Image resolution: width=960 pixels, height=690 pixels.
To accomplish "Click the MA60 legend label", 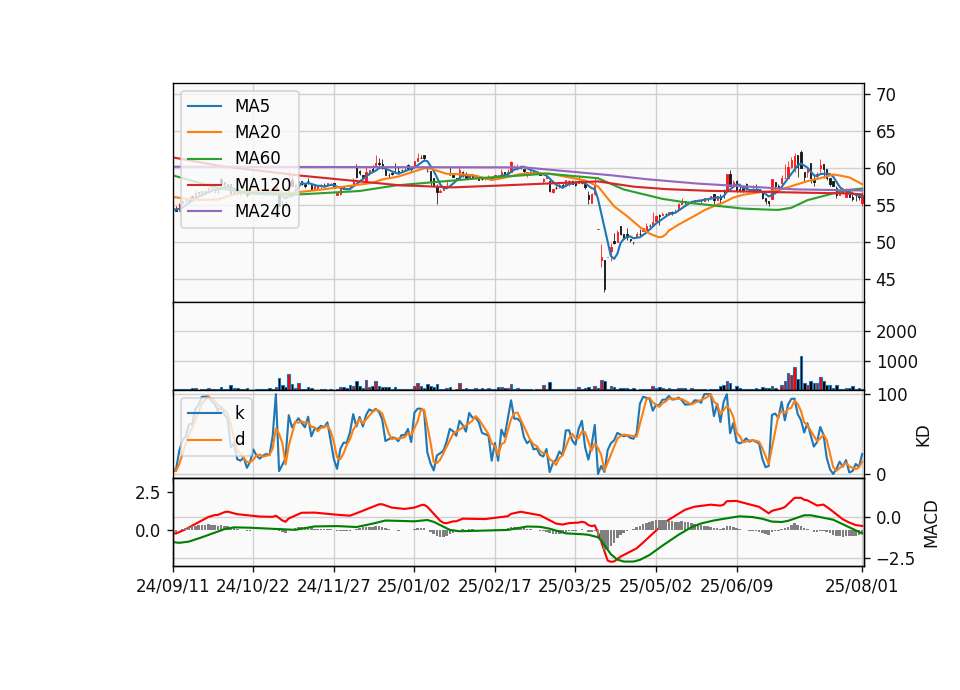I will tap(257, 158).
